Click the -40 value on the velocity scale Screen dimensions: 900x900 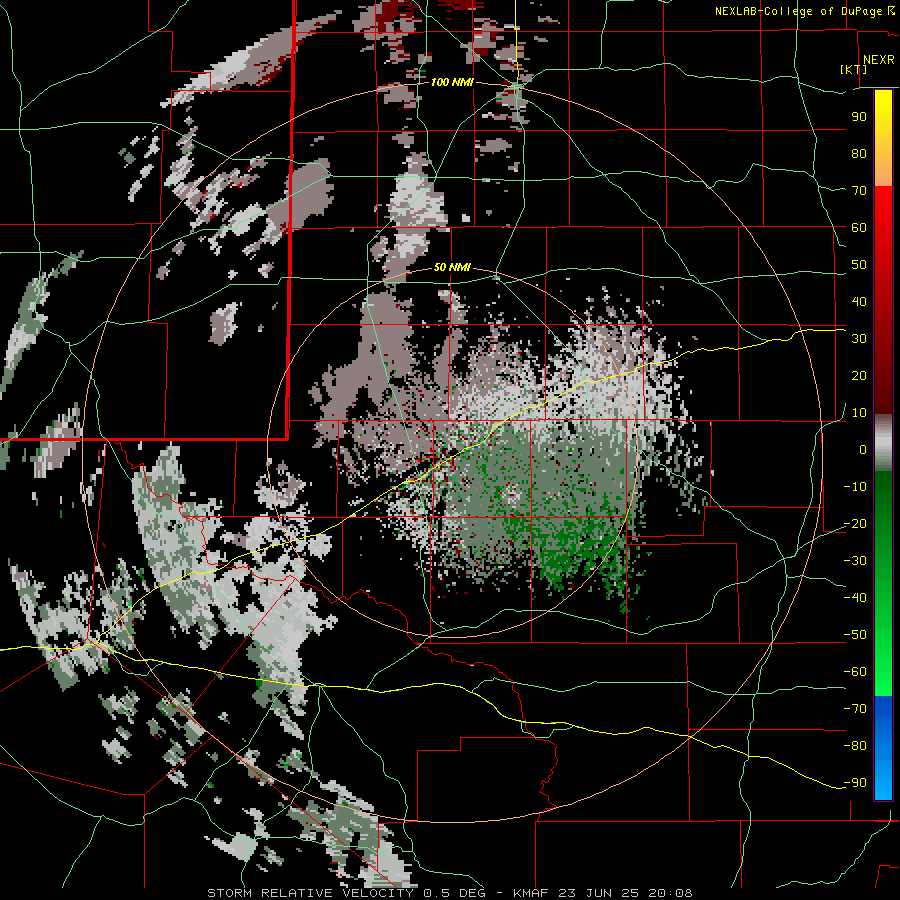pyautogui.click(x=855, y=598)
